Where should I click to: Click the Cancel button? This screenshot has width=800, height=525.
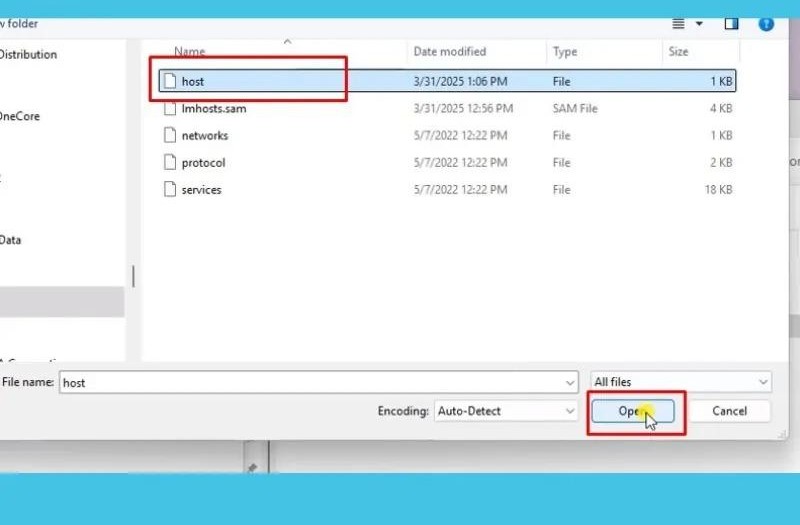[x=729, y=411]
